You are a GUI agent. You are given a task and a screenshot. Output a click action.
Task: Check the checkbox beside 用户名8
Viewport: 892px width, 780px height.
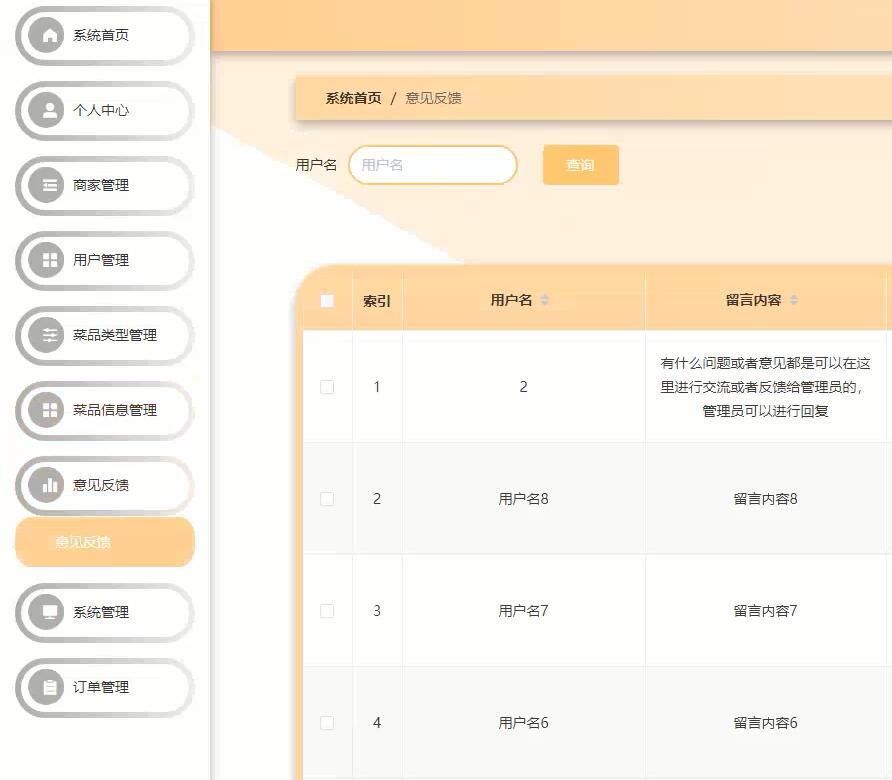(327, 498)
